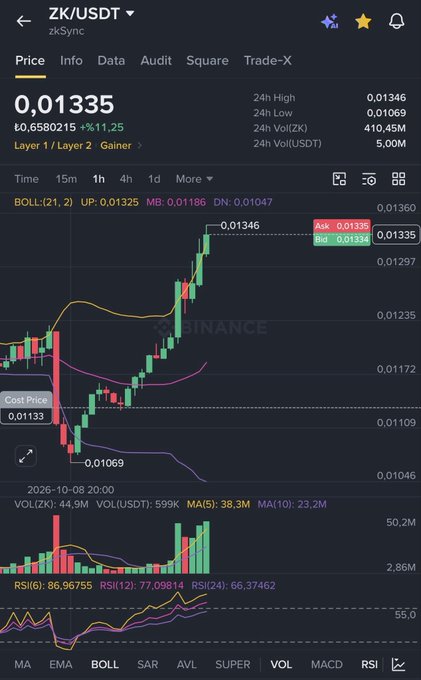Open the AI sparkle assistant icon
Image resolution: width=421 pixels, height=680 pixels.
pyautogui.click(x=330, y=21)
